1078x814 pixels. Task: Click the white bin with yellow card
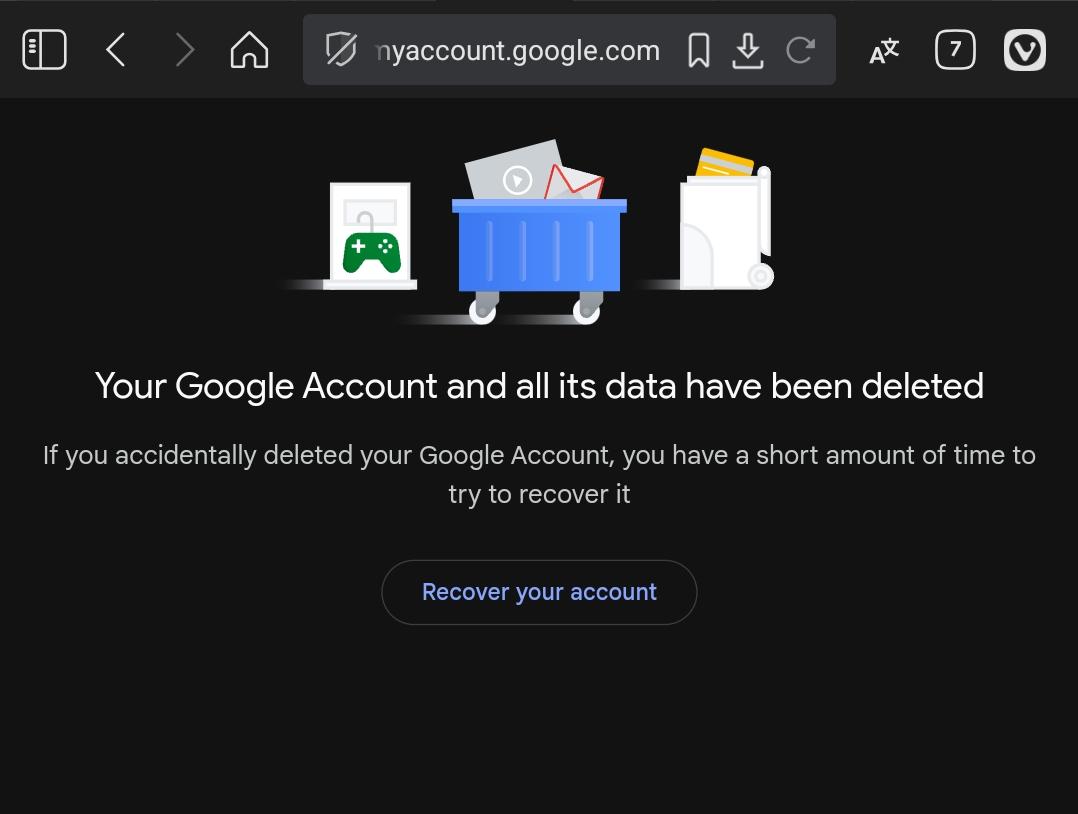727,220
